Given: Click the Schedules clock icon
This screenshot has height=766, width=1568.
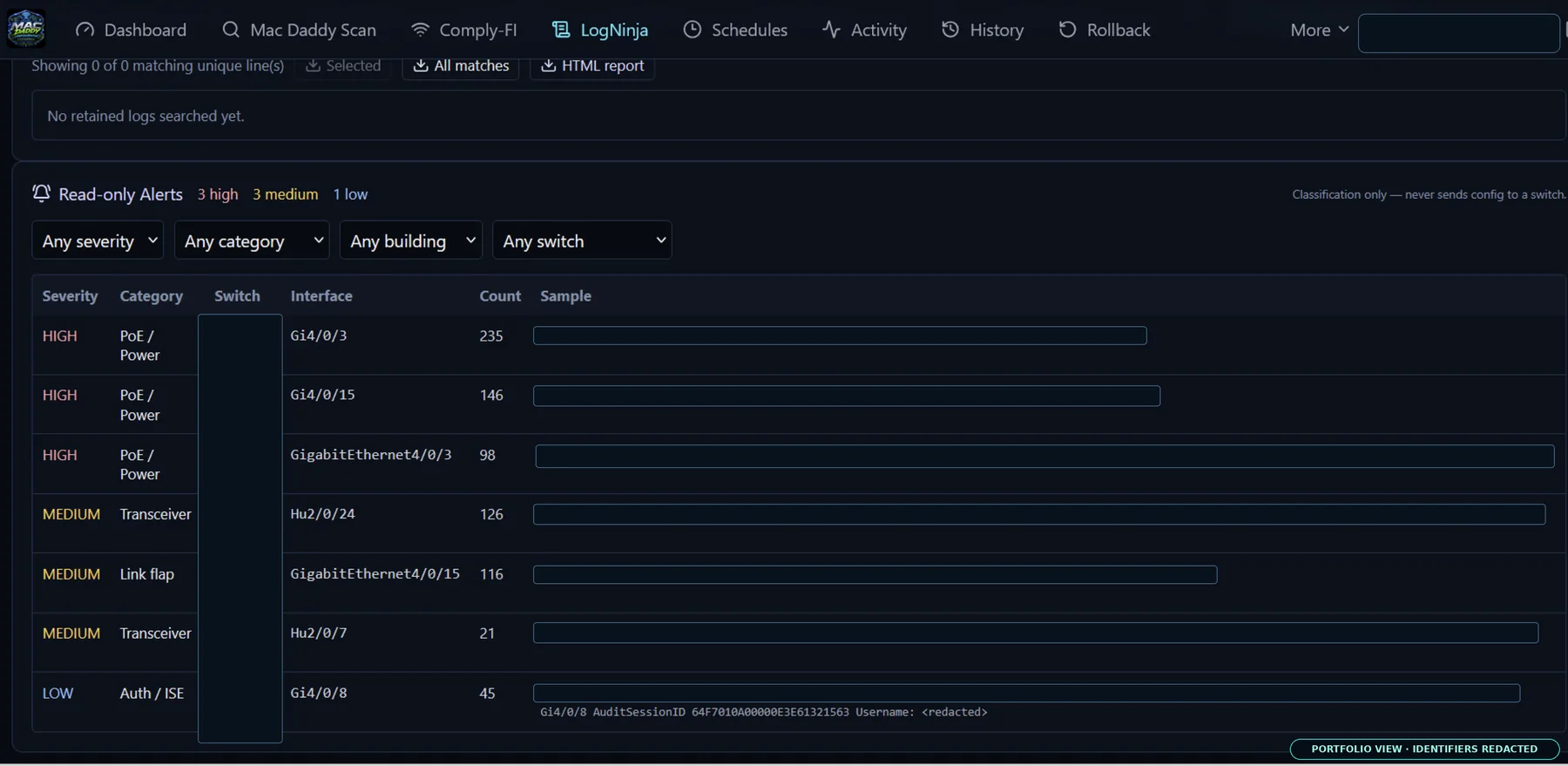Looking at the screenshot, I should coord(693,30).
